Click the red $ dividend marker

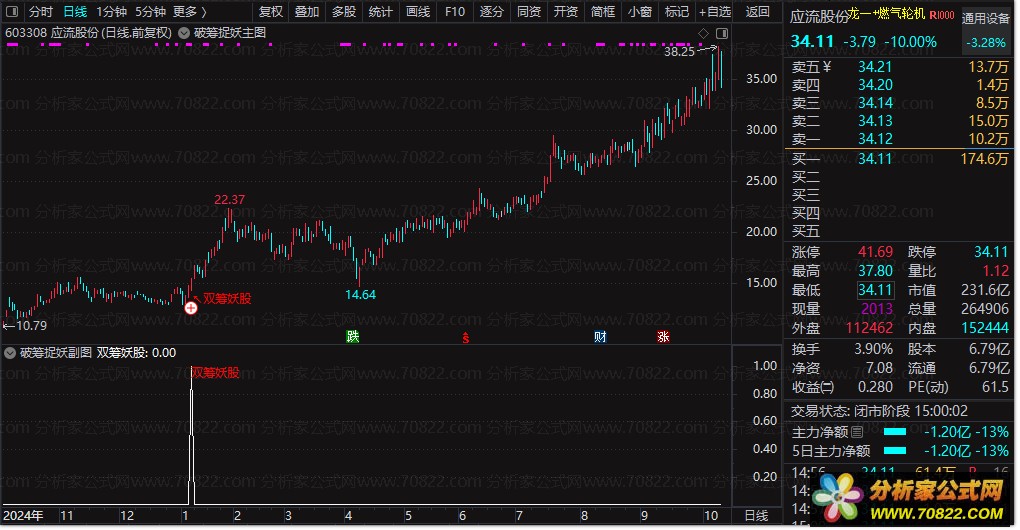pos(466,338)
